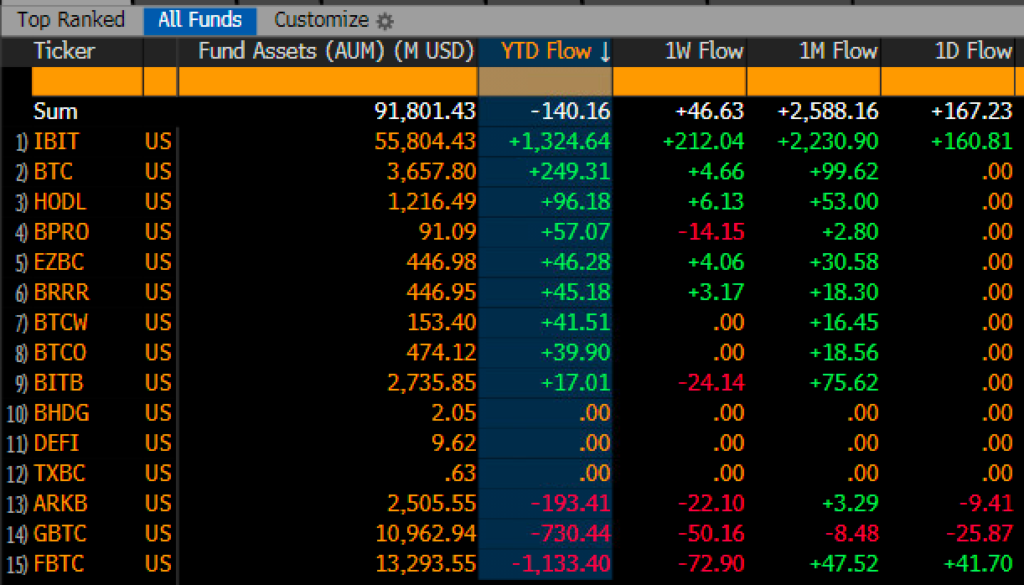Viewport: 1024px width, 585px height.
Task: Click the Ticker column header
Action: [63, 51]
